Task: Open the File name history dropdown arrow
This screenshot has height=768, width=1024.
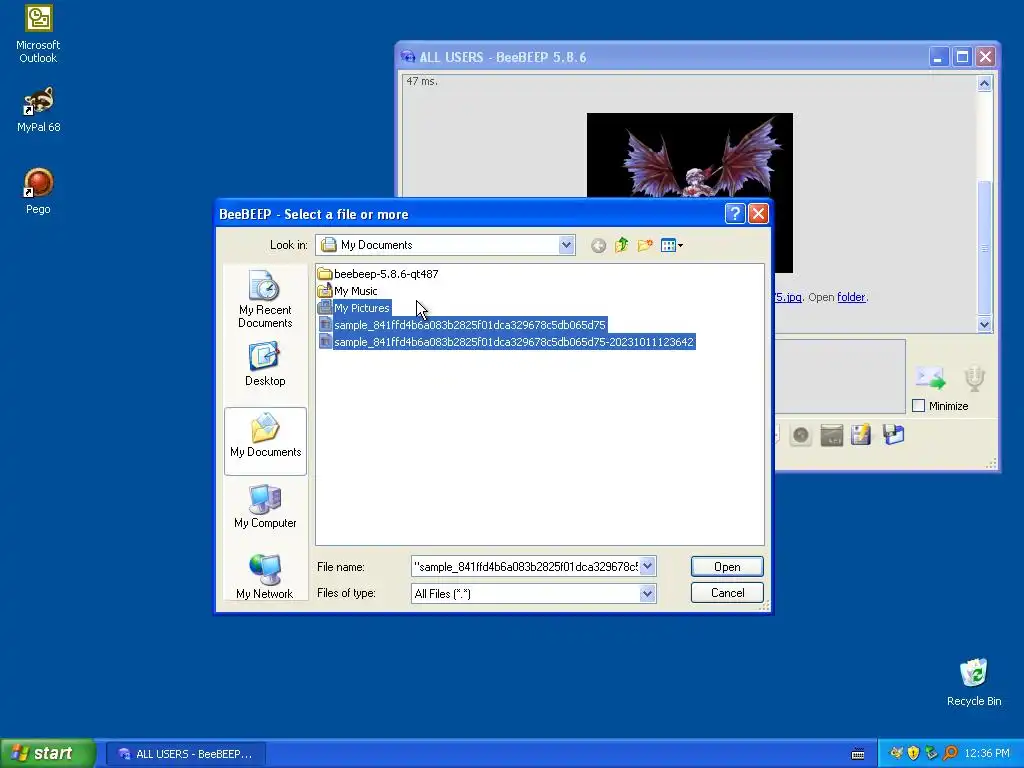Action: 647,566
